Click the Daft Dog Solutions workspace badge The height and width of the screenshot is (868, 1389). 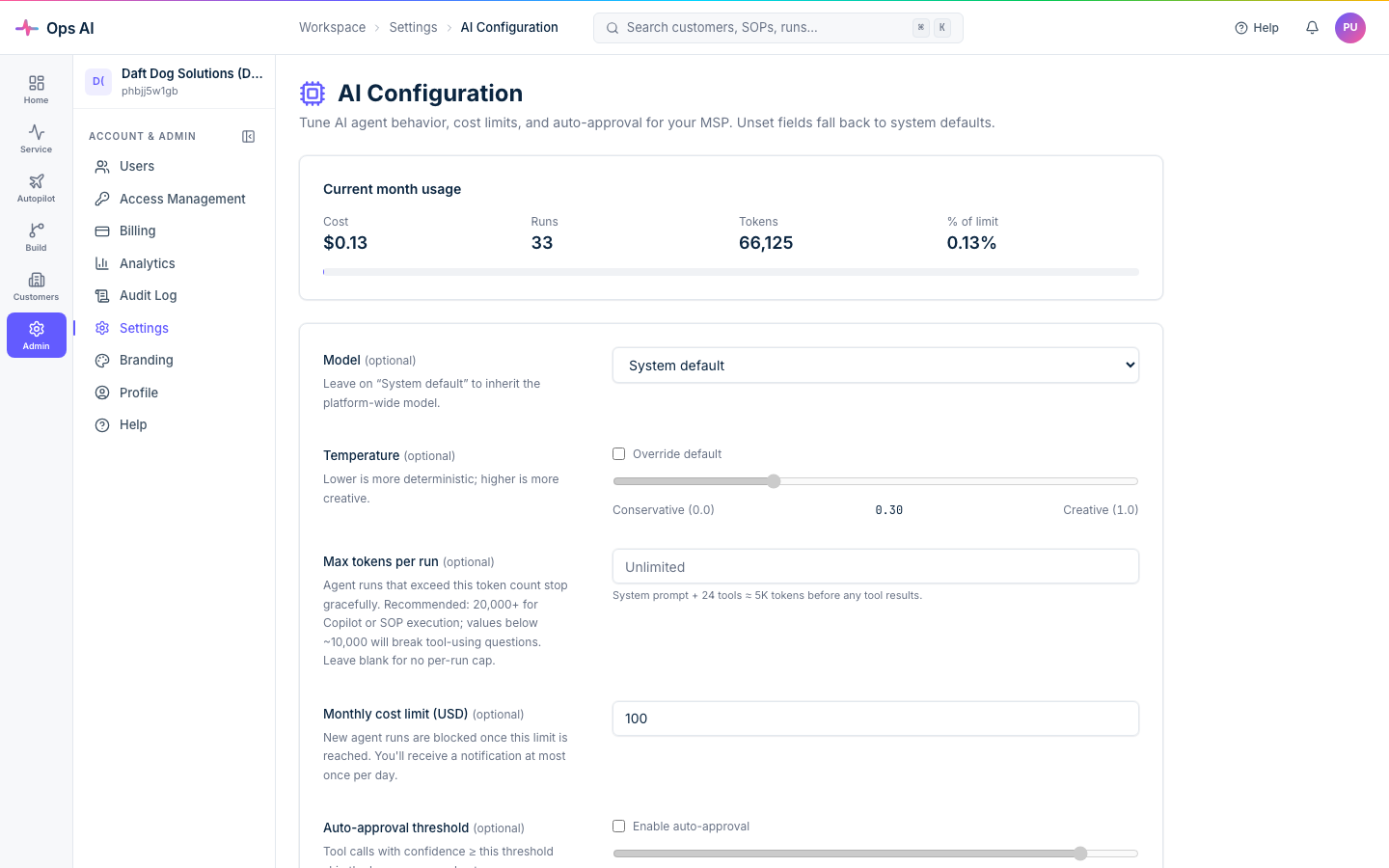(98, 82)
